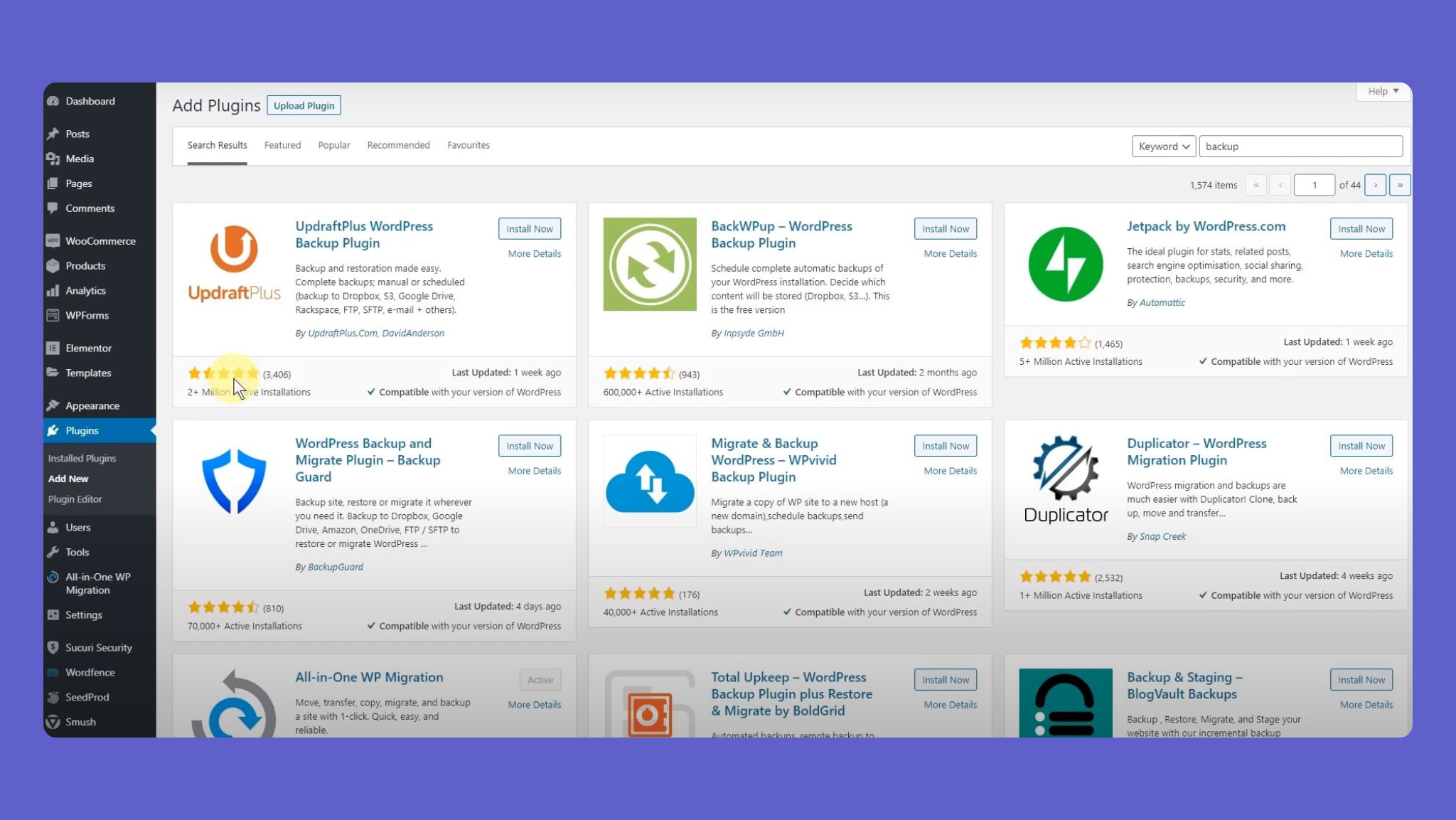This screenshot has height=820, width=1456.
Task: Switch to the Popular tab
Action: (x=334, y=145)
